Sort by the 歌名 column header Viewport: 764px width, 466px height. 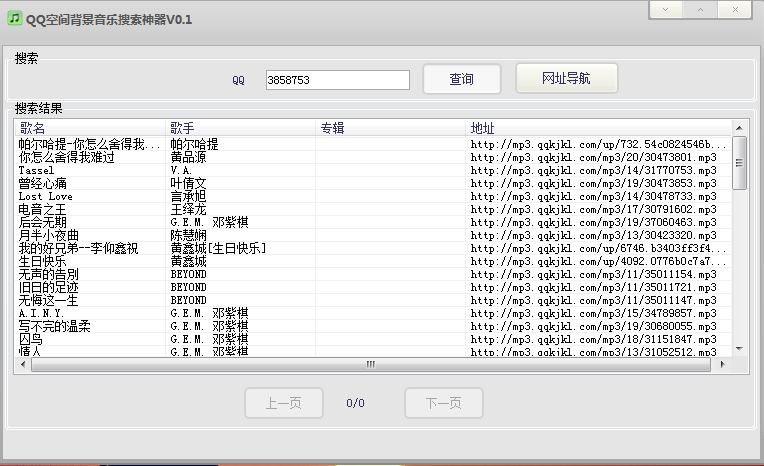(x=90, y=128)
